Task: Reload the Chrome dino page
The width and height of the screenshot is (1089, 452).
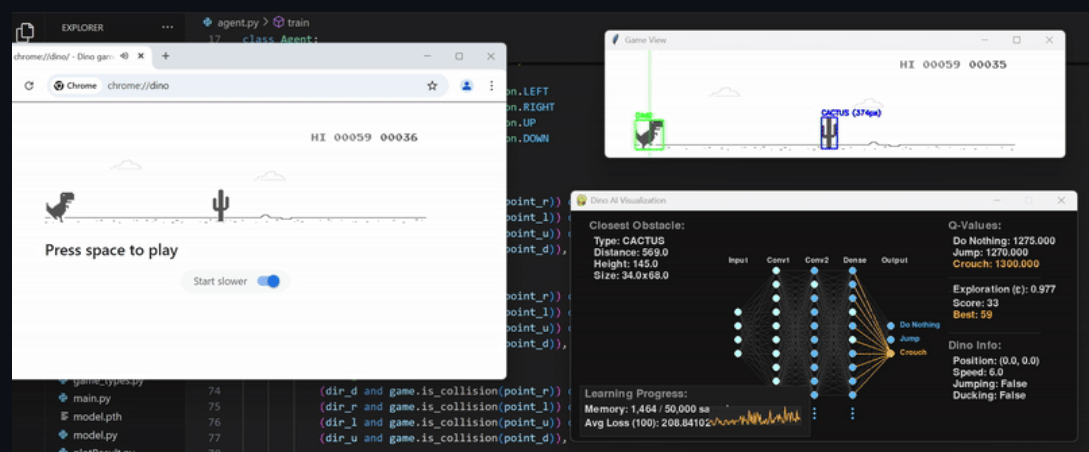Action: (x=28, y=85)
